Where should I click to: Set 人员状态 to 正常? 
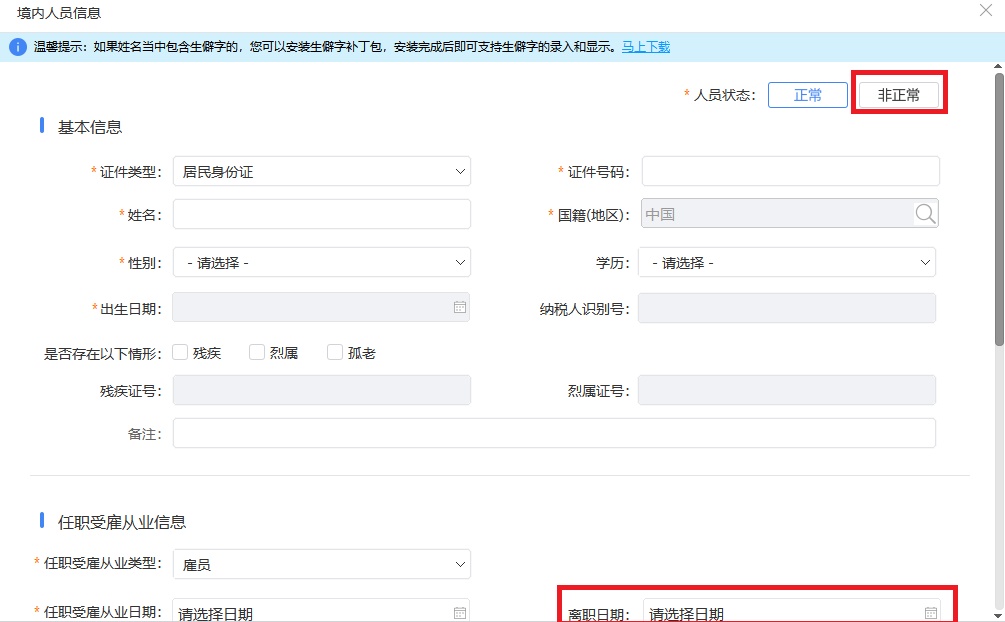808,95
